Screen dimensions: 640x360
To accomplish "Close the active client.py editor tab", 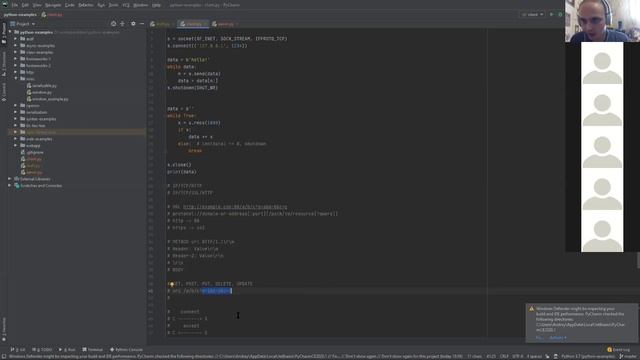I will (205, 24).
